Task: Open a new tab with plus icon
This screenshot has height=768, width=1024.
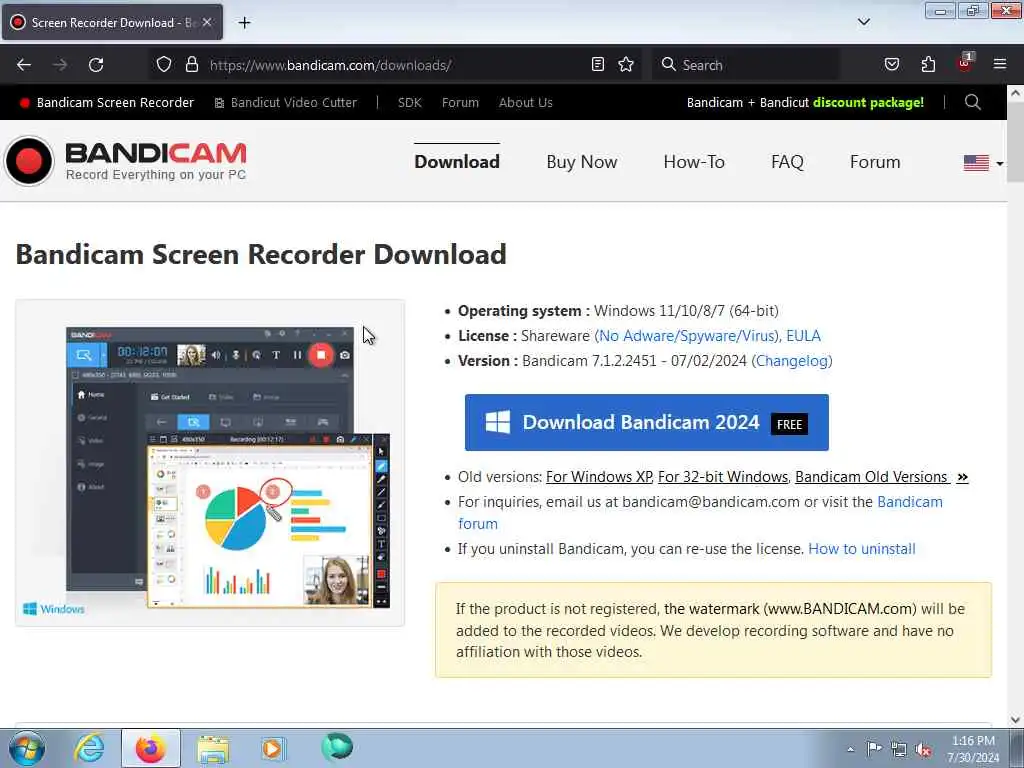Action: [244, 23]
